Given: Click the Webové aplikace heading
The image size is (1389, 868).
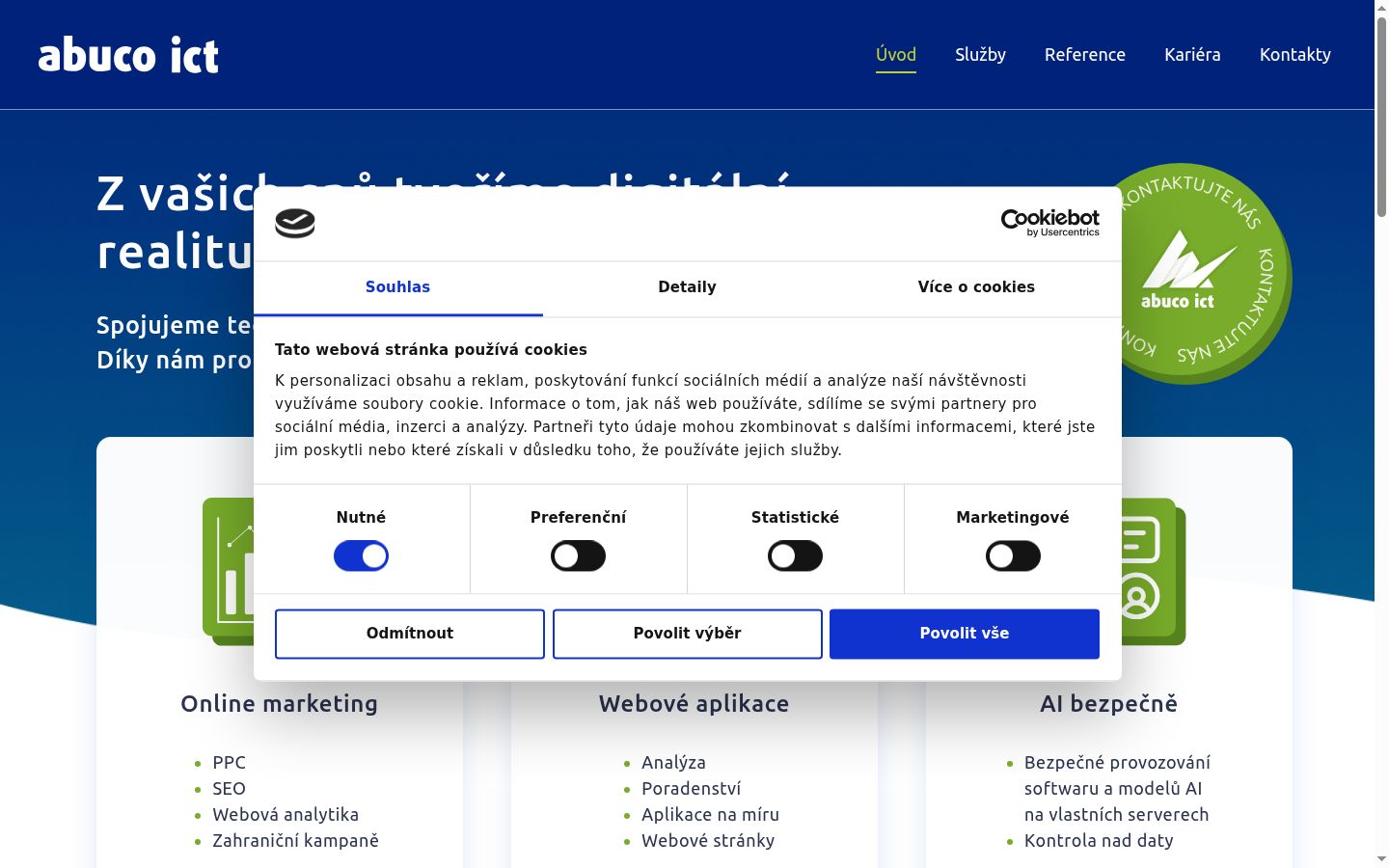Looking at the screenshot, I should (694, 704).
